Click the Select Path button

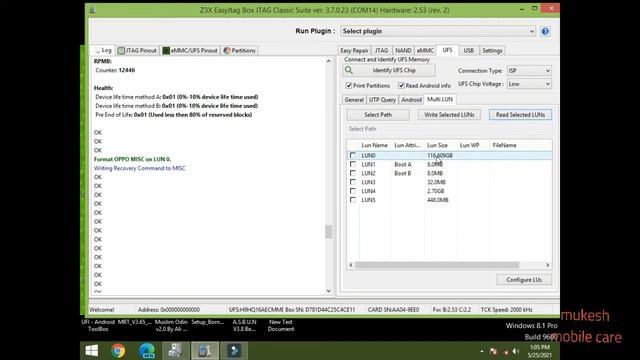tap(378, 115)
